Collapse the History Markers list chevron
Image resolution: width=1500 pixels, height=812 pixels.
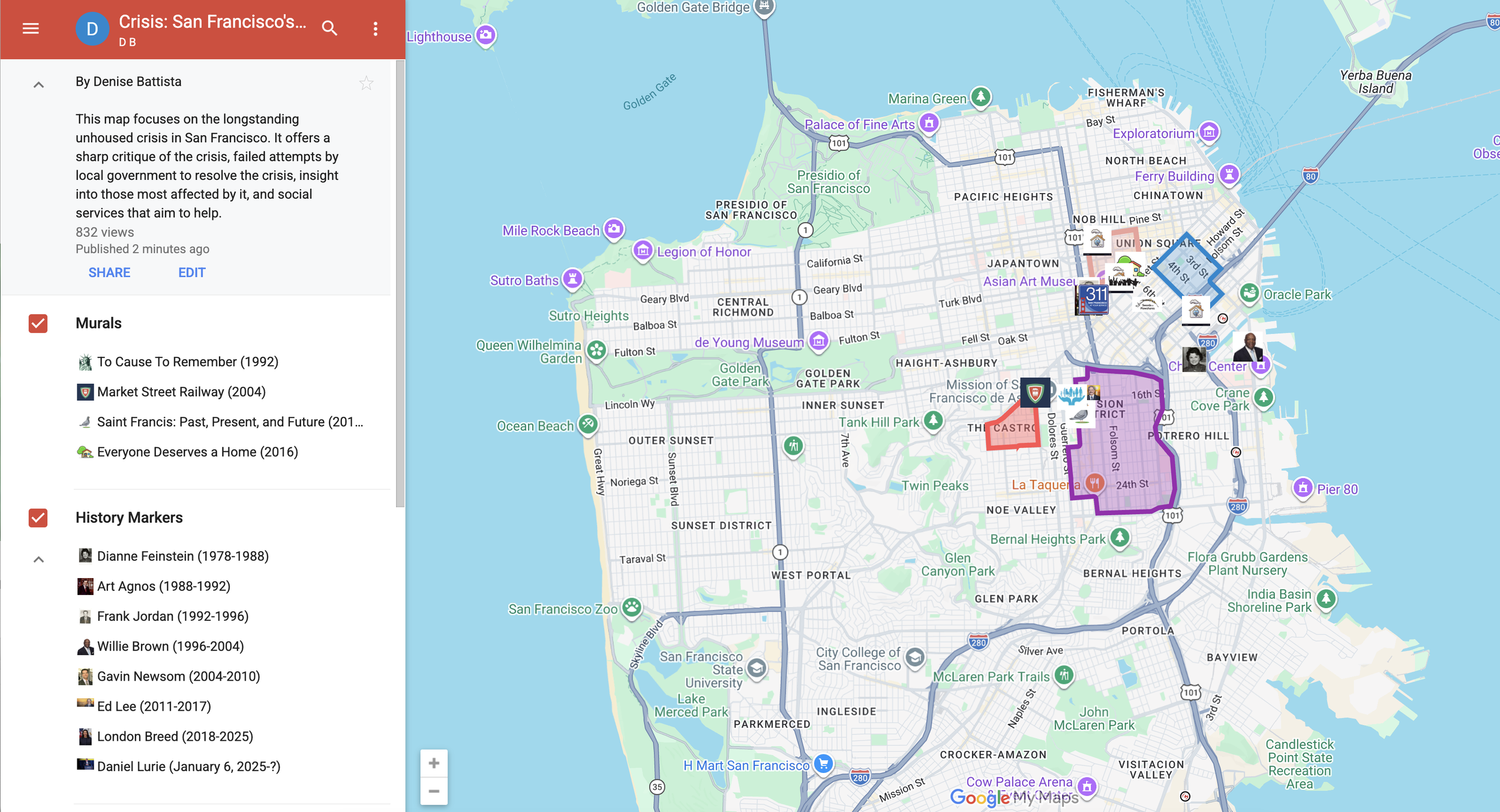pyautogui.click(x=38, y=560)
